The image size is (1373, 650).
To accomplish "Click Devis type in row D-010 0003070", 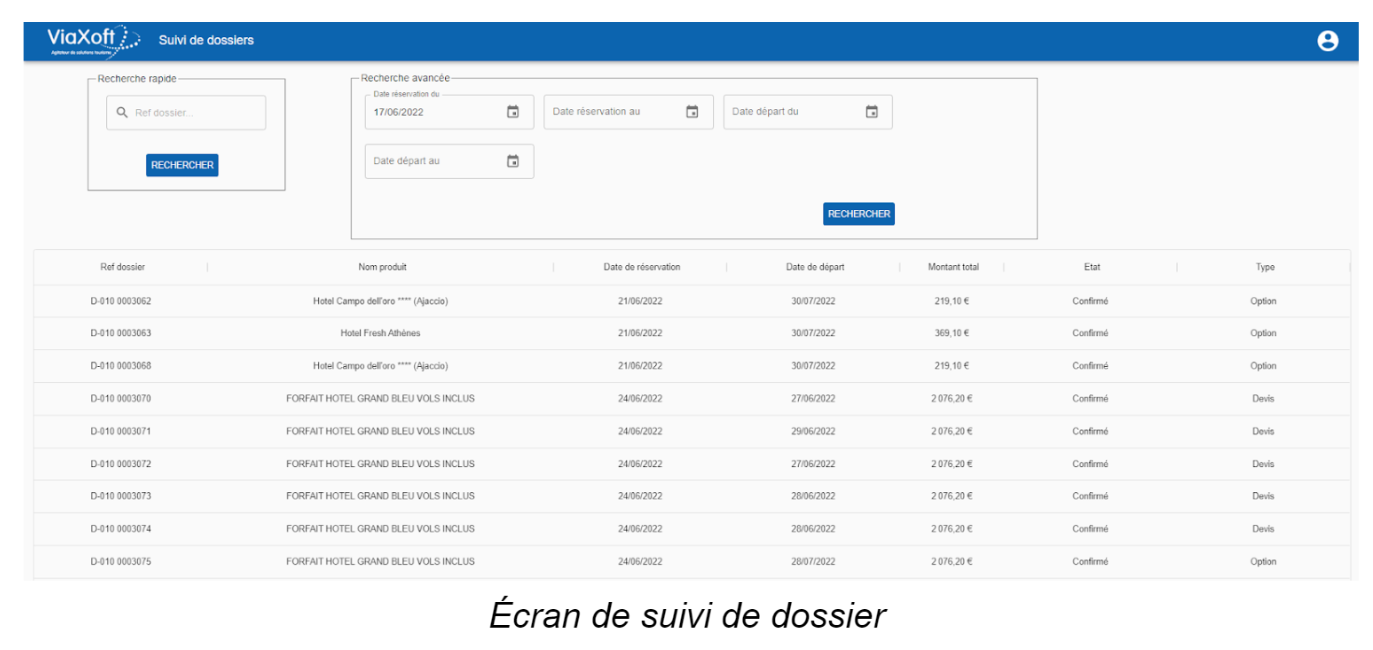I will (x=1263, y=398).
